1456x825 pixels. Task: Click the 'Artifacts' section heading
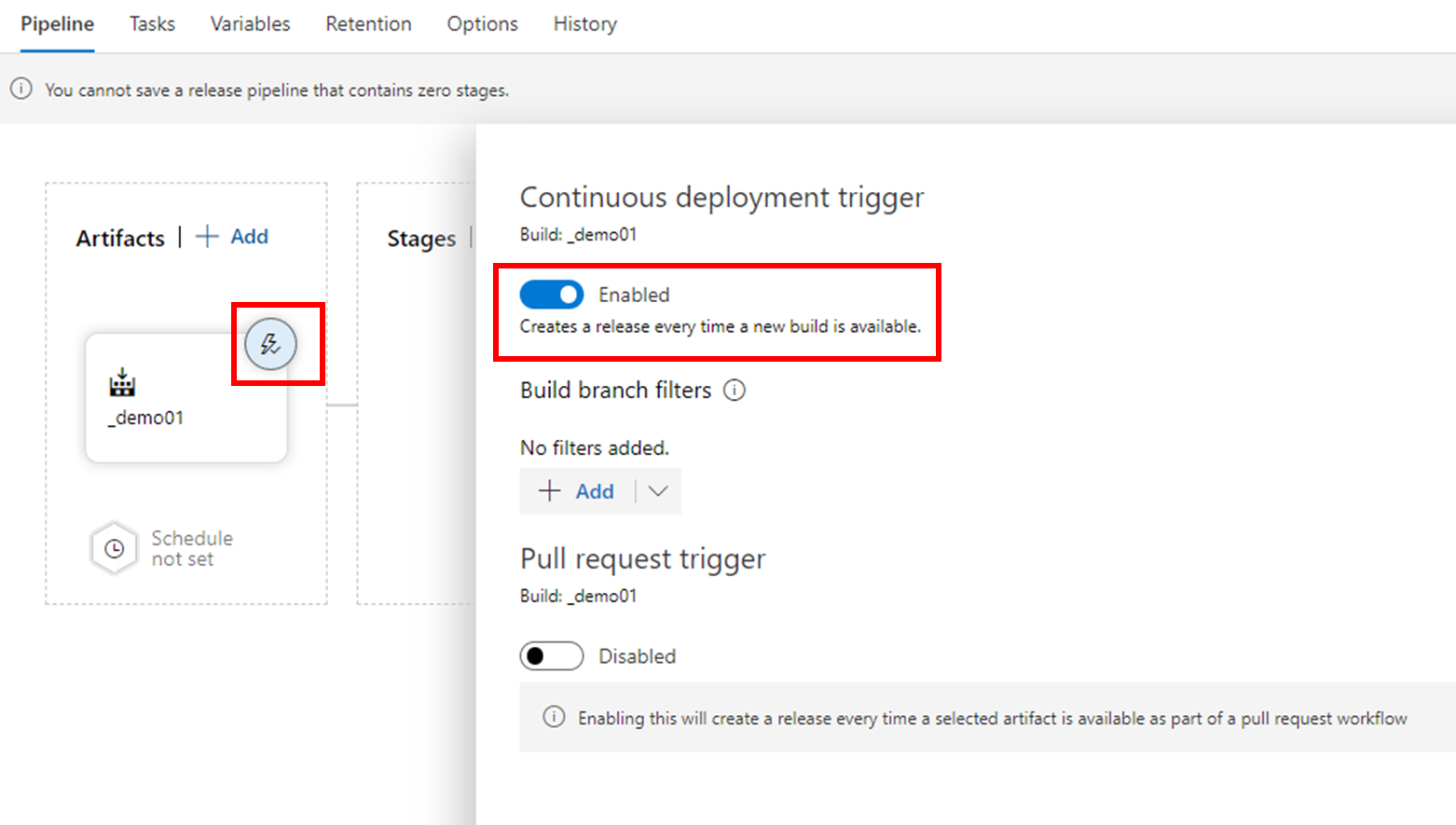pos(120,239)
